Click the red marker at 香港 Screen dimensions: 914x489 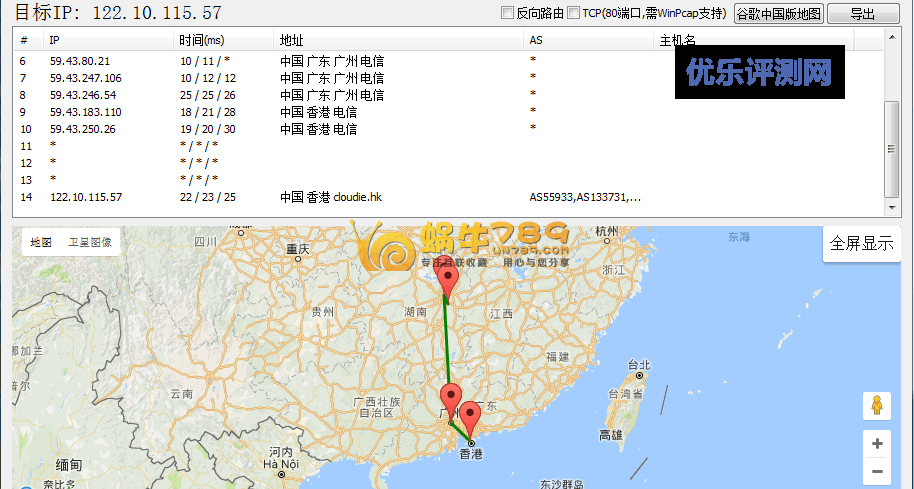(470, 419)
